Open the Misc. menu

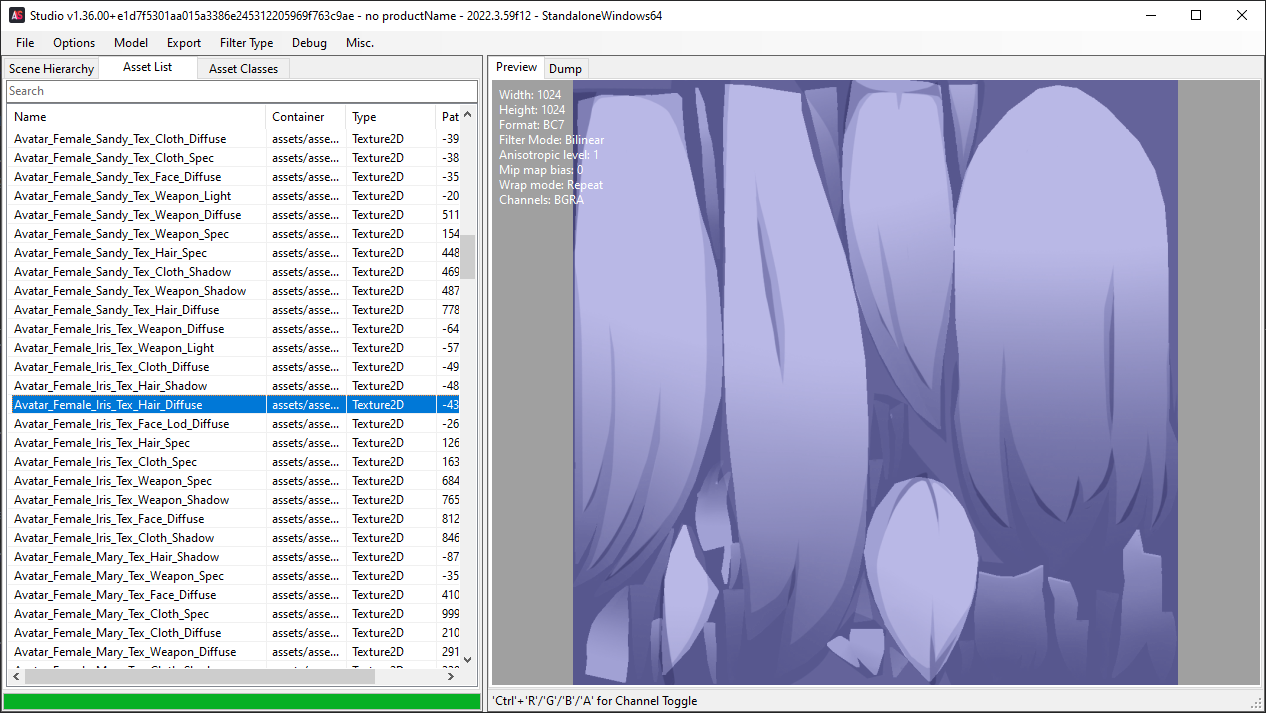360,43
